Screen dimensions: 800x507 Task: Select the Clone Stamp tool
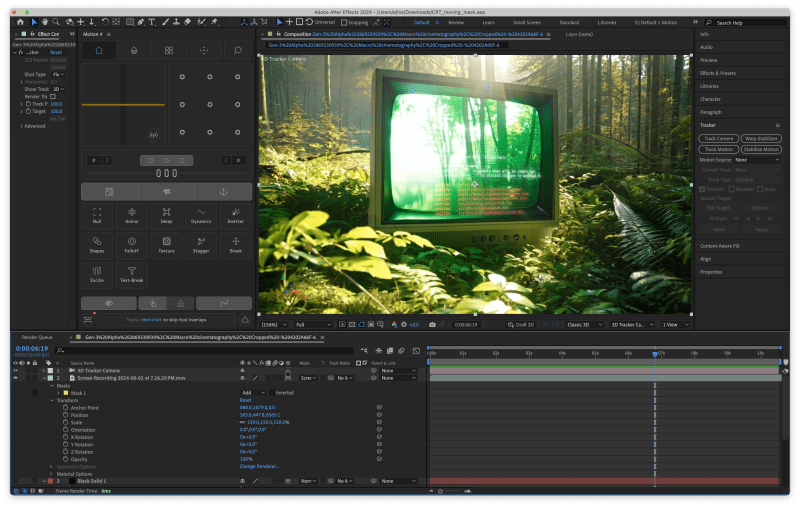pyautogui.click(x=176, y=22)
